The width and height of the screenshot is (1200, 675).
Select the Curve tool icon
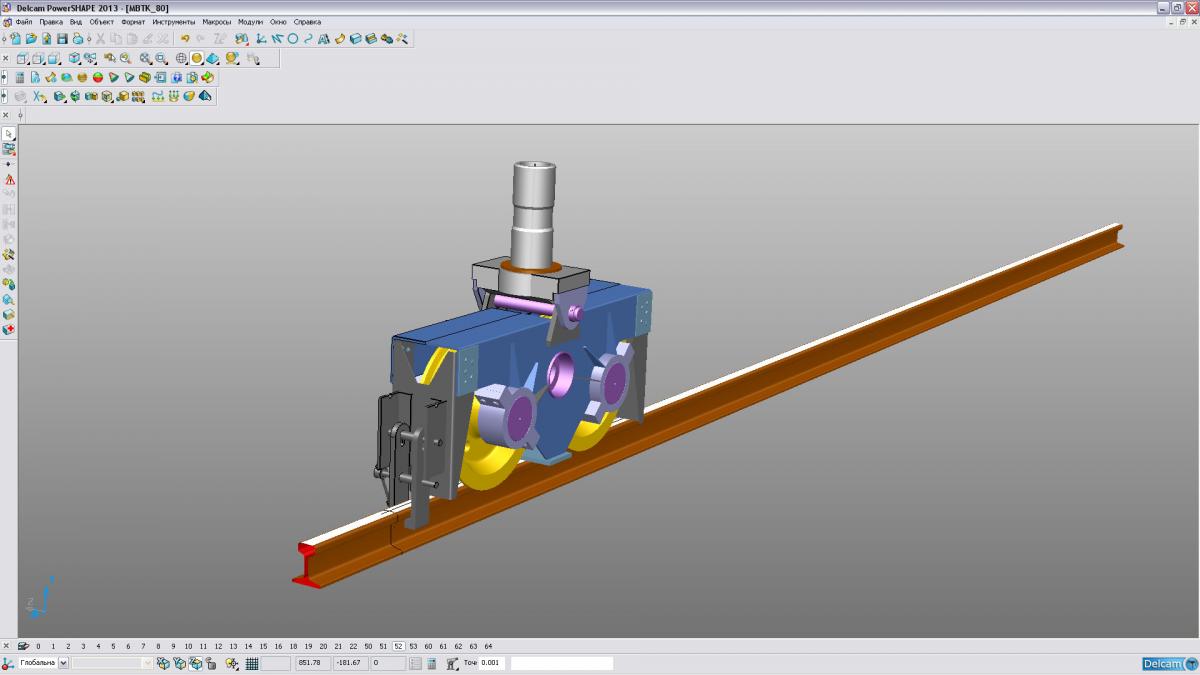point(308,38)
